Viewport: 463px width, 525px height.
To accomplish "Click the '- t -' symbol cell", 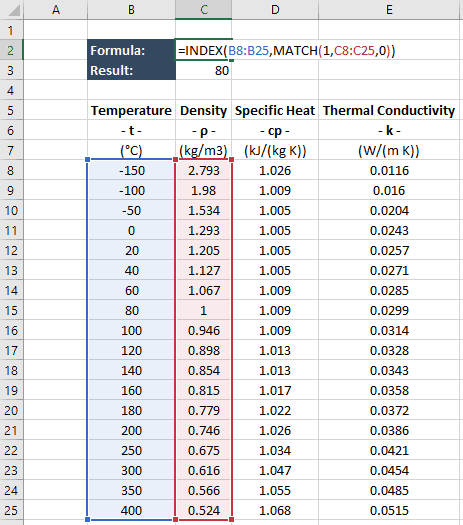I will [131, 130].
